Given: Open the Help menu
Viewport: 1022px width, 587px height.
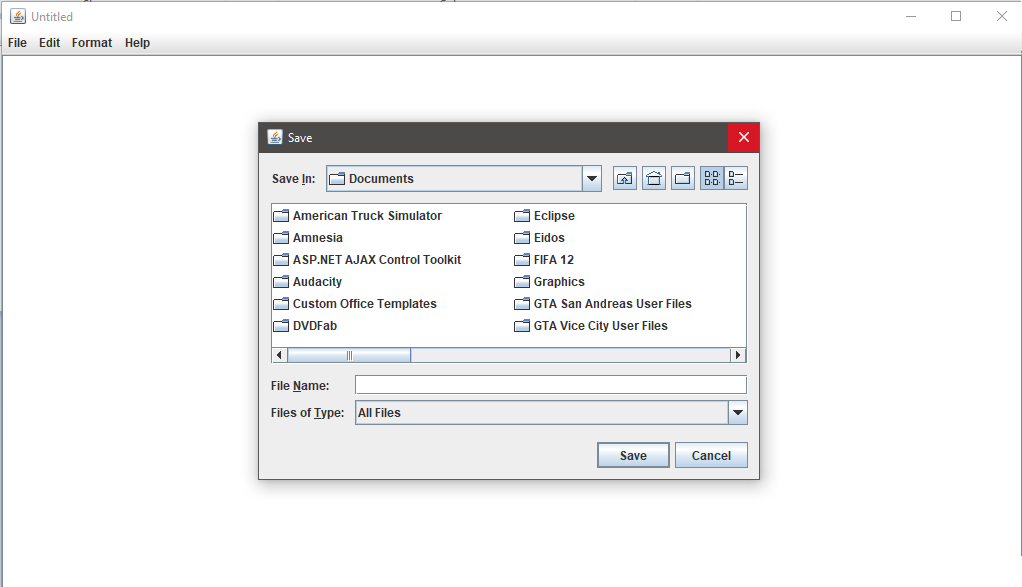Looking at the screenshot, I should tap(137, 42).
